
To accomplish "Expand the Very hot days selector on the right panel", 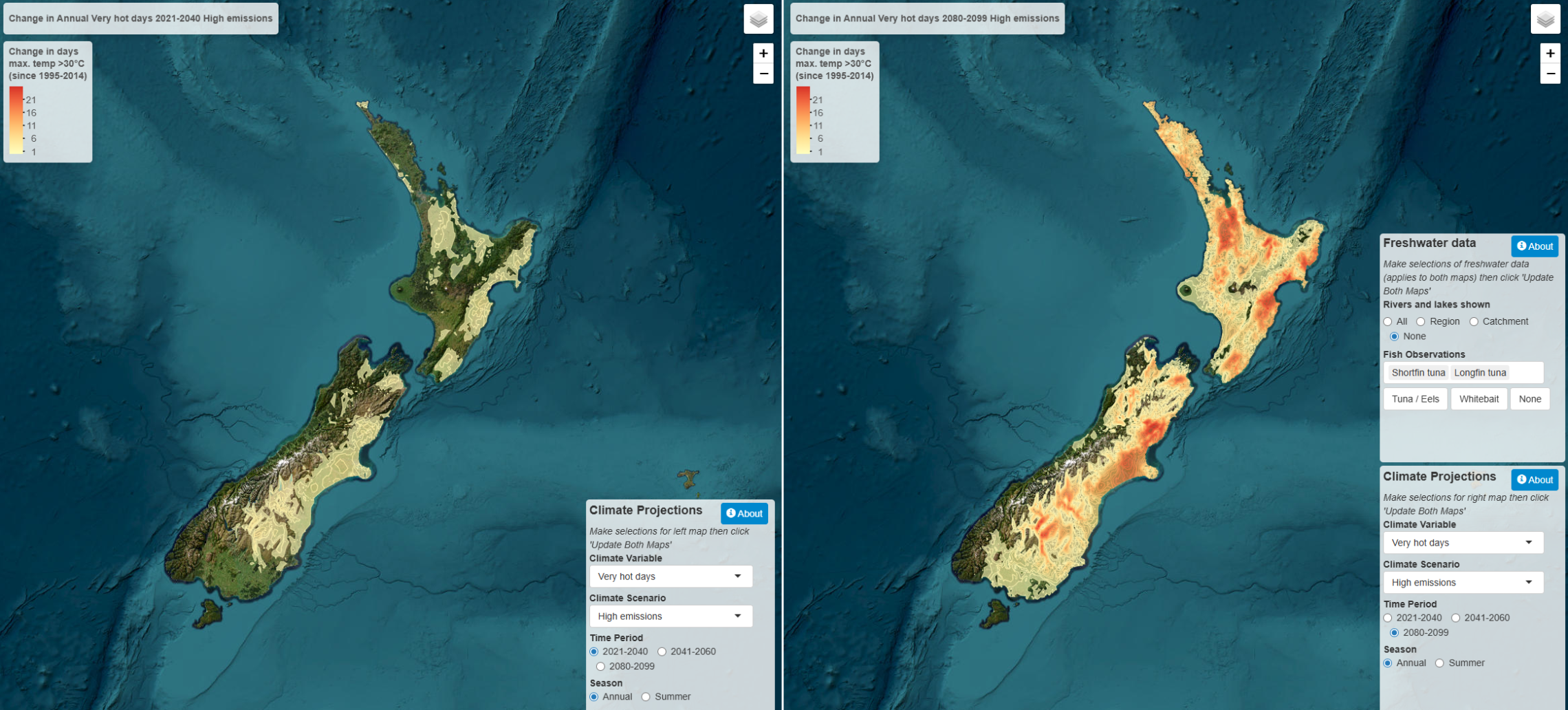I will (x=1463, y=542).
